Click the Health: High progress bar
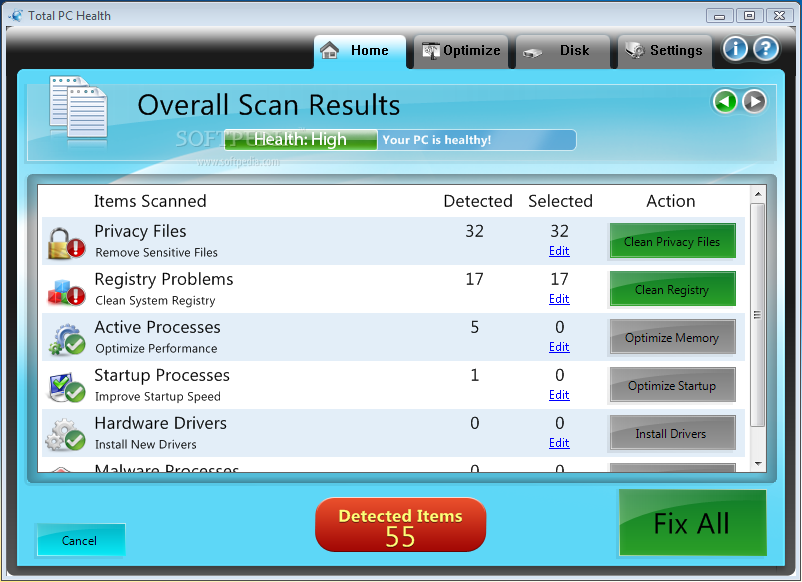Screen dimensions: 802x582 pos(301,140)
